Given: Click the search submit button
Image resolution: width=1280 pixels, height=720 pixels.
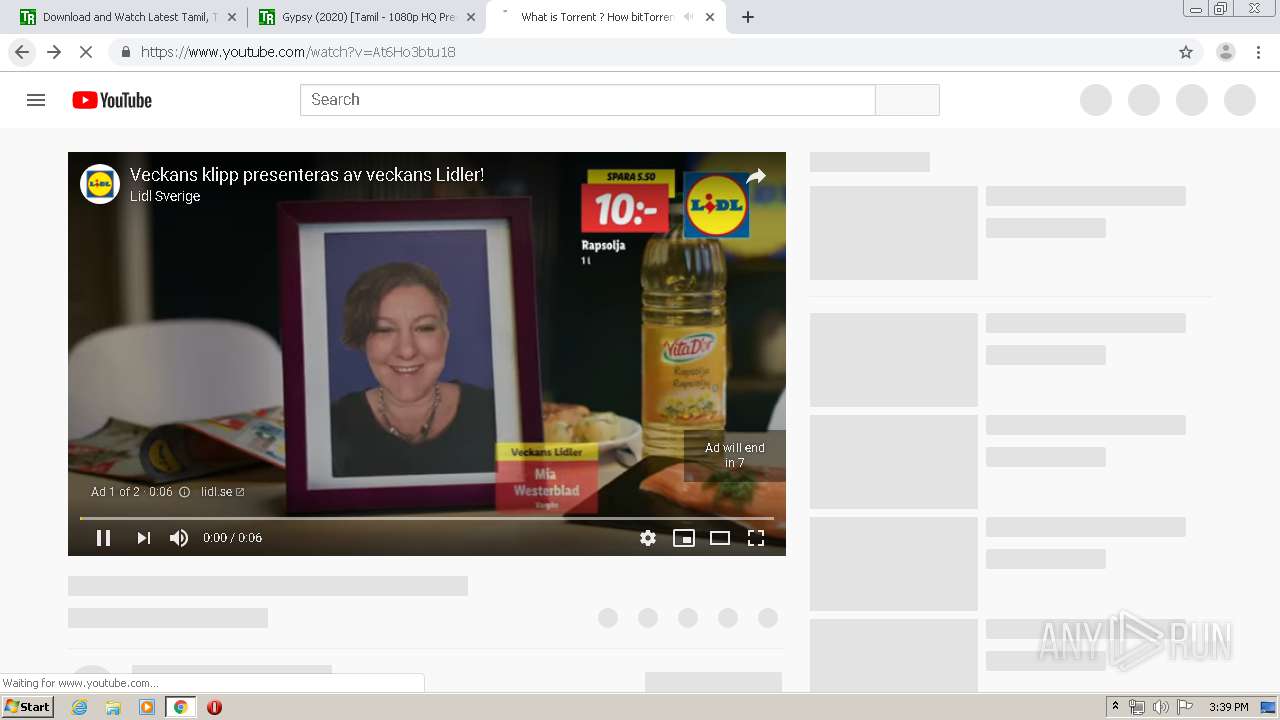Looking at the screenshot, I should [x=907, y=100].
